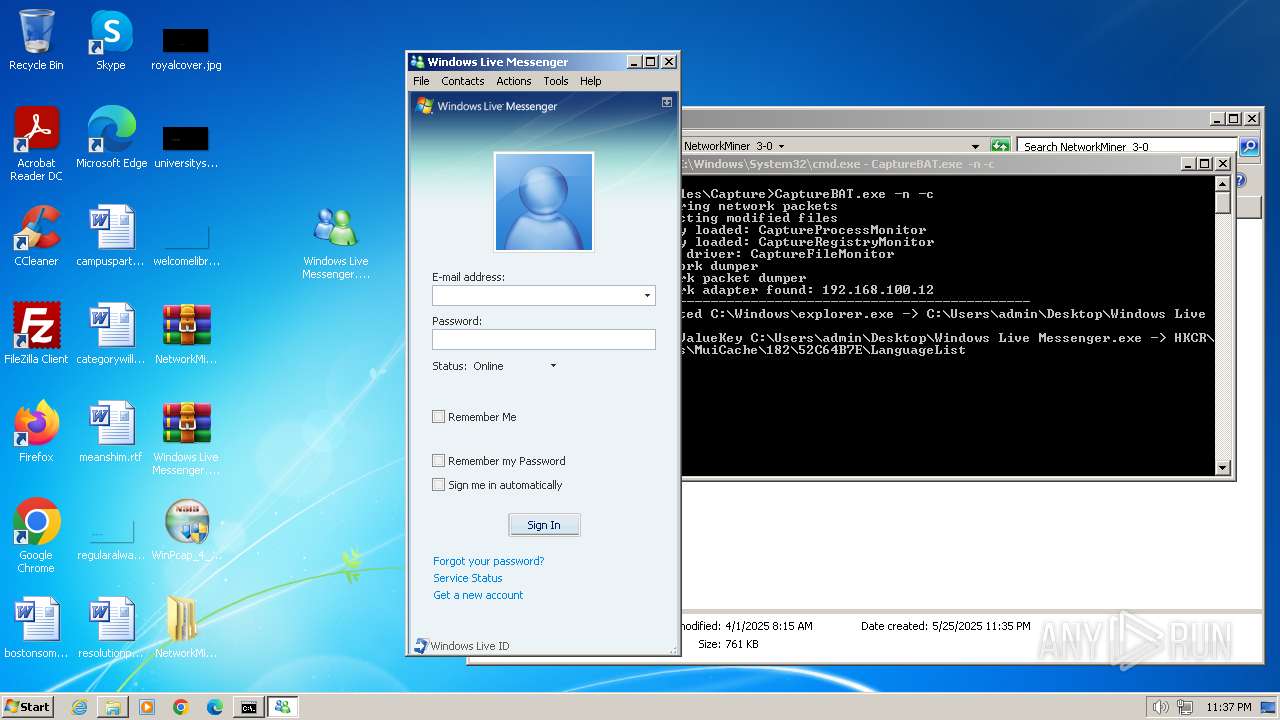Click the Messenger profile picture
The width and height of the screenshot is (1280, 720).
[544, 202]
